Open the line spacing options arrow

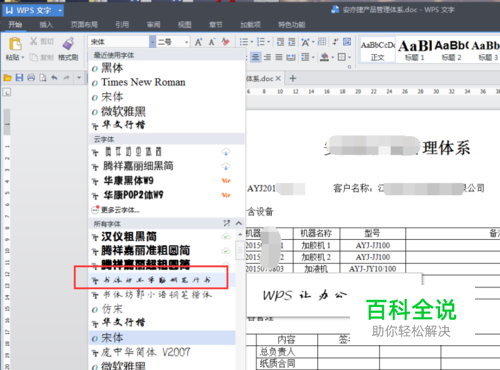click(313, 57)
